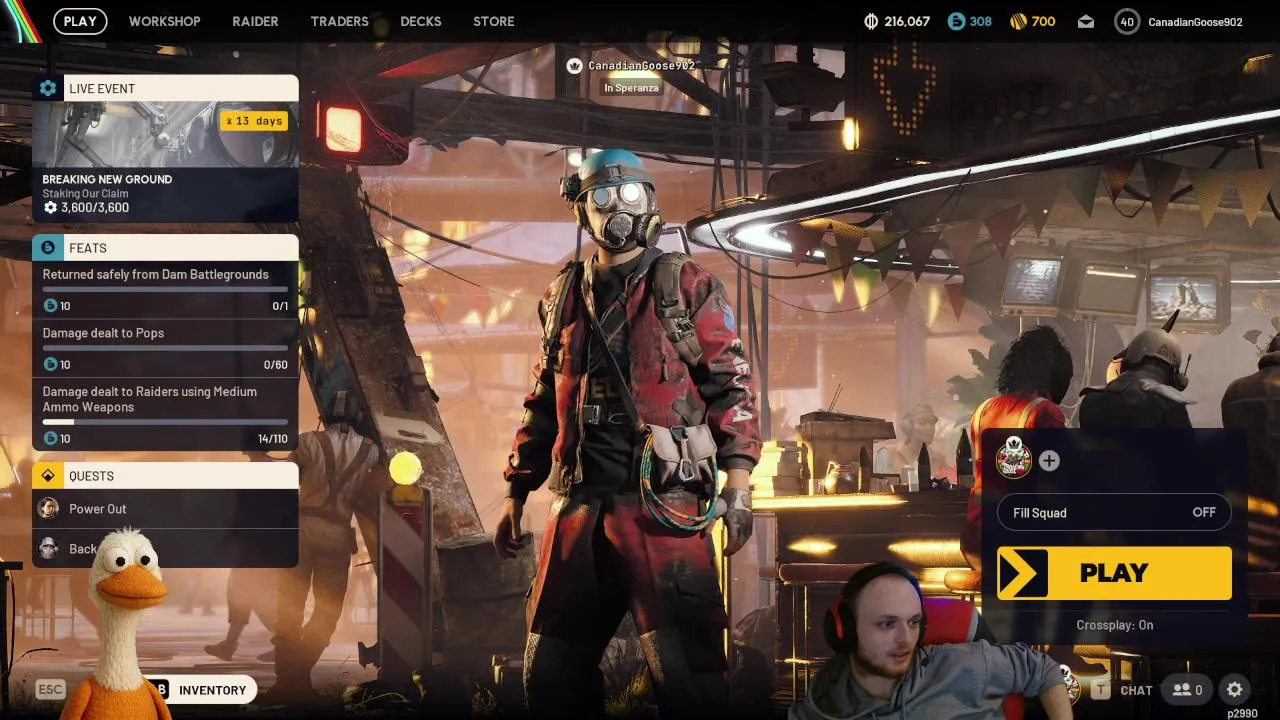Viewport: 1280px width, 720px height.
Task: Open CanadianGoose902 profile name in top bar
Action: 1195,22
